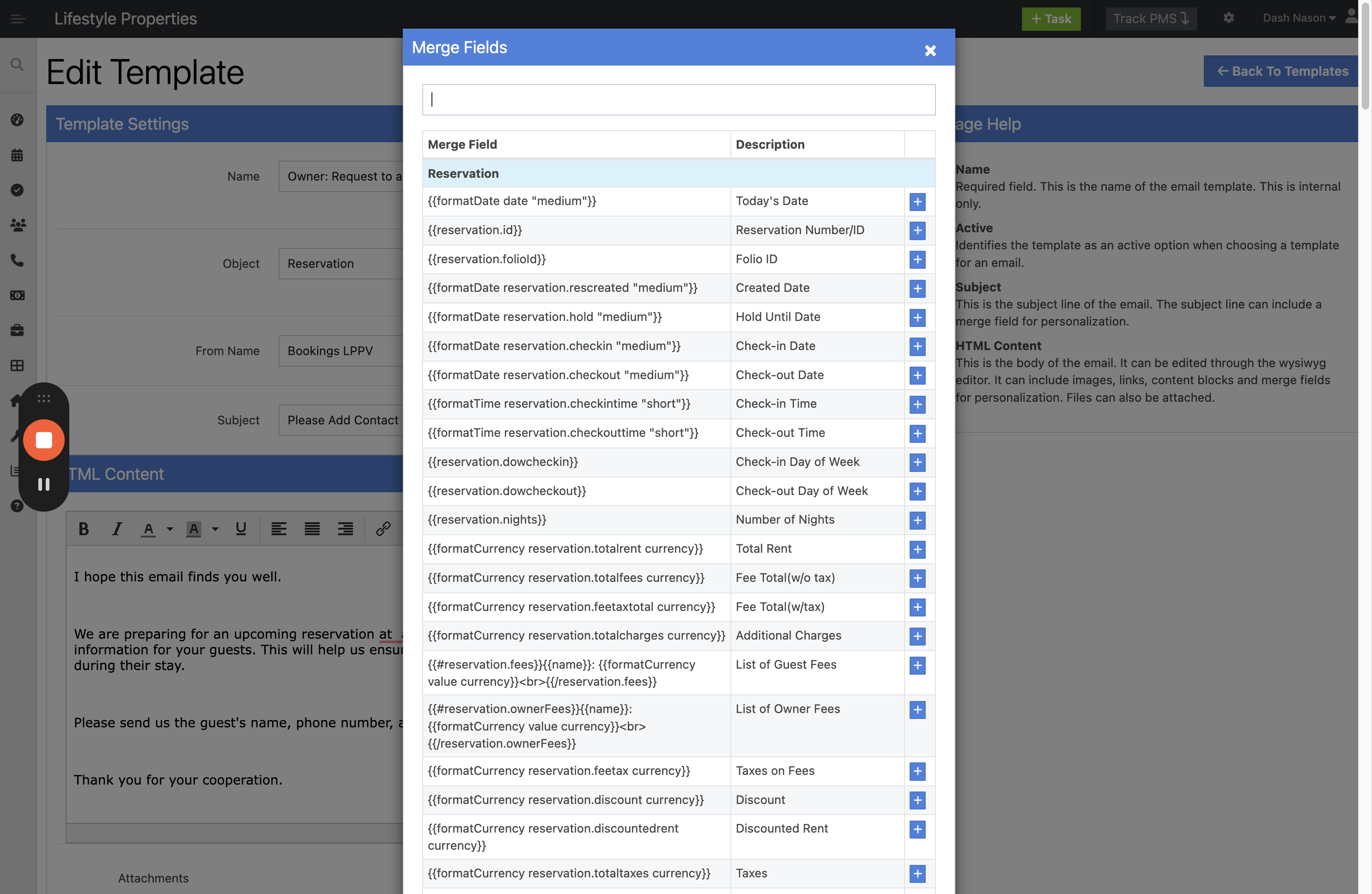1372x894 pixels.
Task: Add Total Rent merge field
Action: point(917,550)
